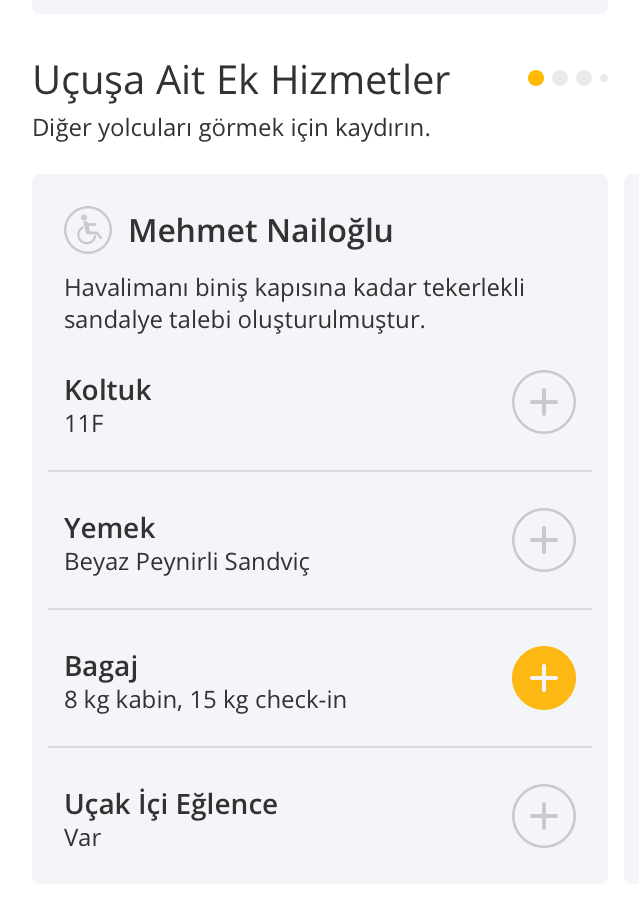Select the 8 kg kabin baggage detail
Screen dimensions: 639x904
(205, 700)
